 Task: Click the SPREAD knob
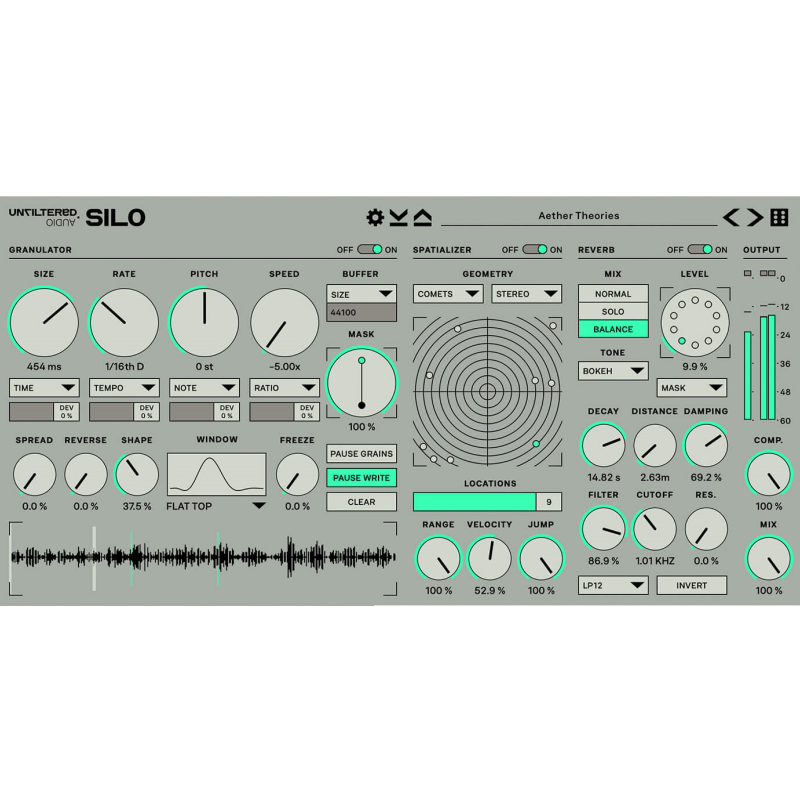(x=34, y=474)
